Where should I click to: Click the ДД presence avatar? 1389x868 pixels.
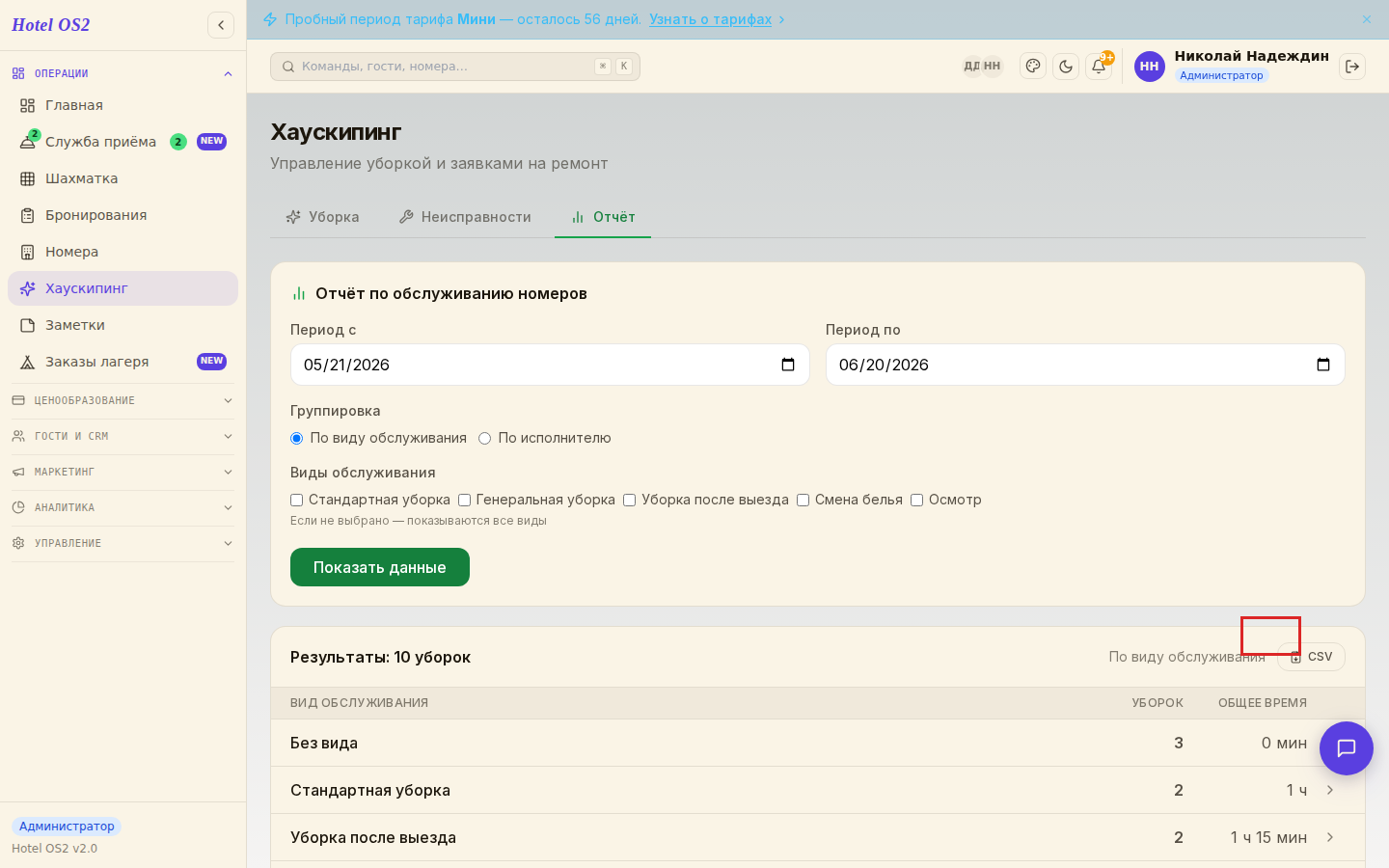tap(971, 67)
